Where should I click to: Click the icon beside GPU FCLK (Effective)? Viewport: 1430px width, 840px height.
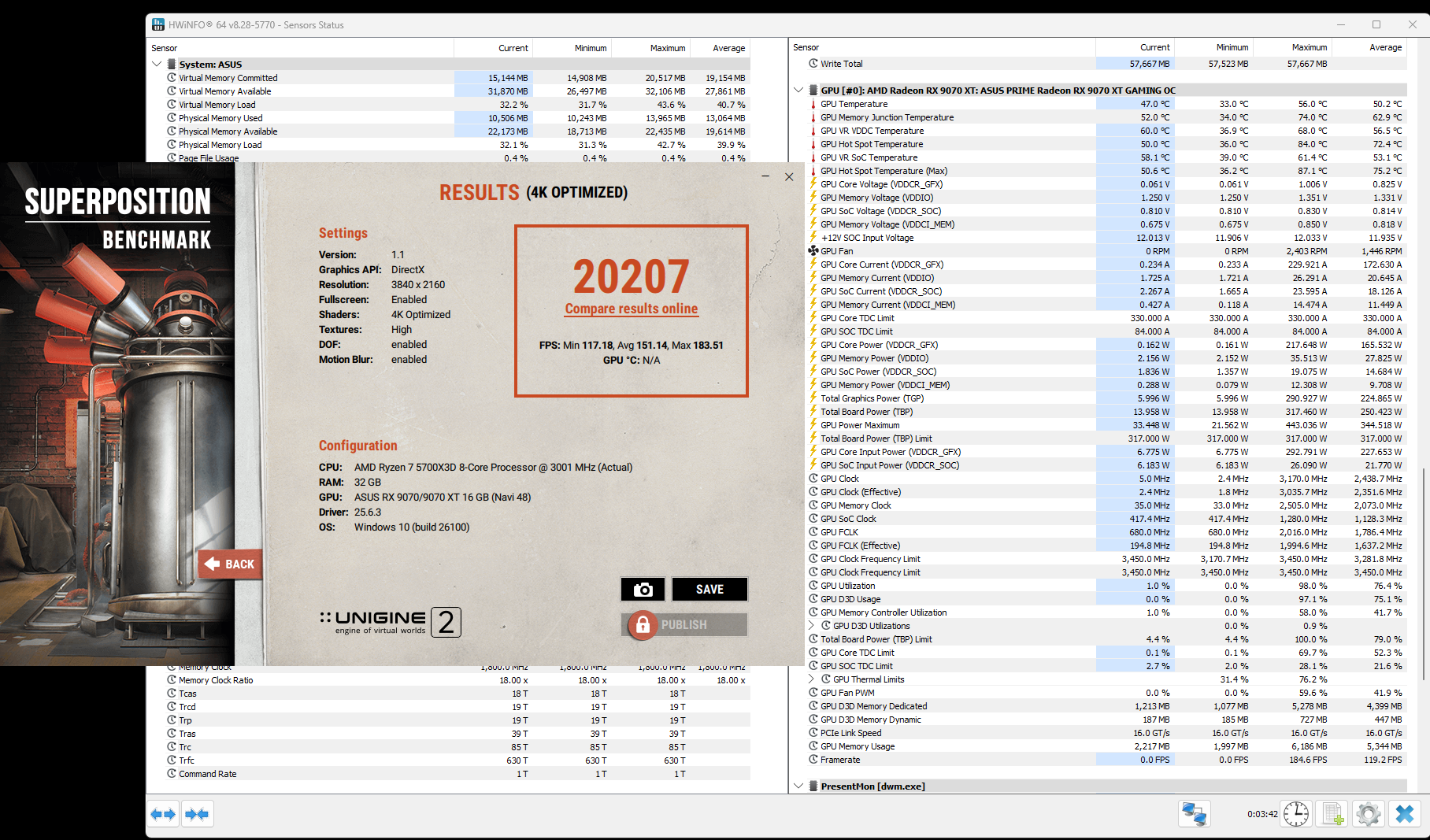[x=813, y=546]
